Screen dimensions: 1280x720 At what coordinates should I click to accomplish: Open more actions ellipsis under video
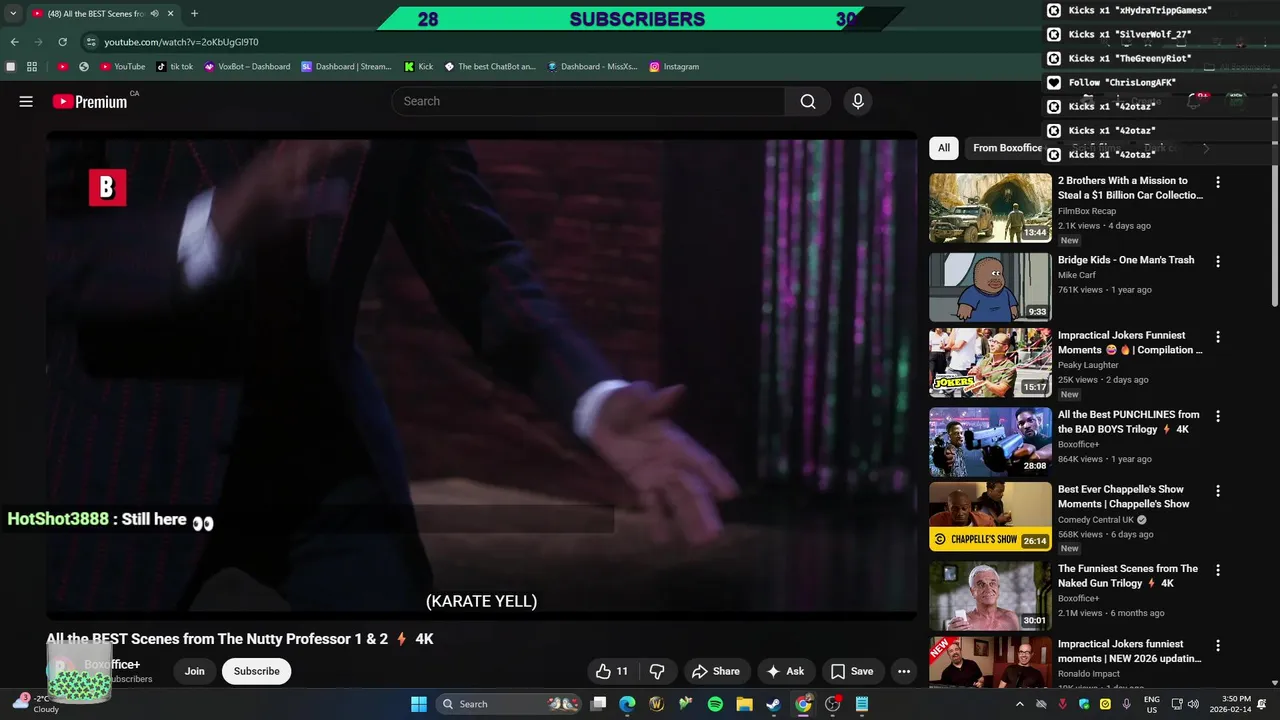[904, 671]
